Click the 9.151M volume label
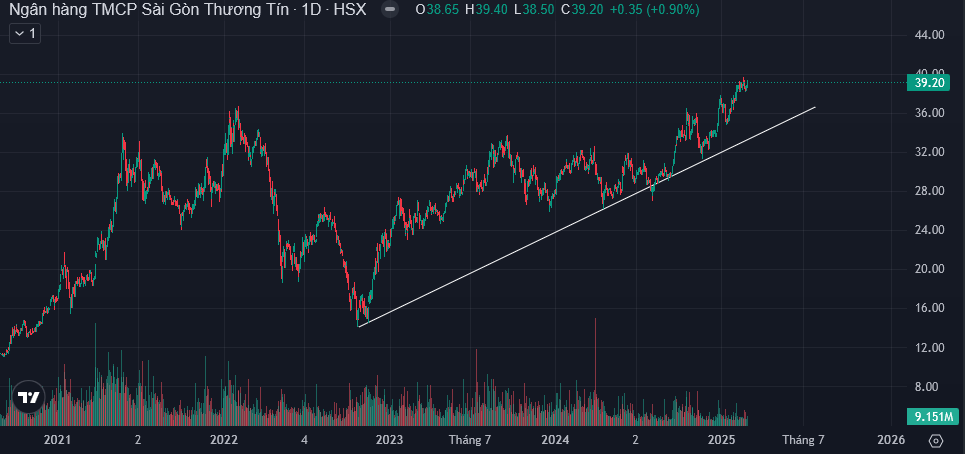The width and height of the screenshot is (965, 454). (x=933, y=416)
